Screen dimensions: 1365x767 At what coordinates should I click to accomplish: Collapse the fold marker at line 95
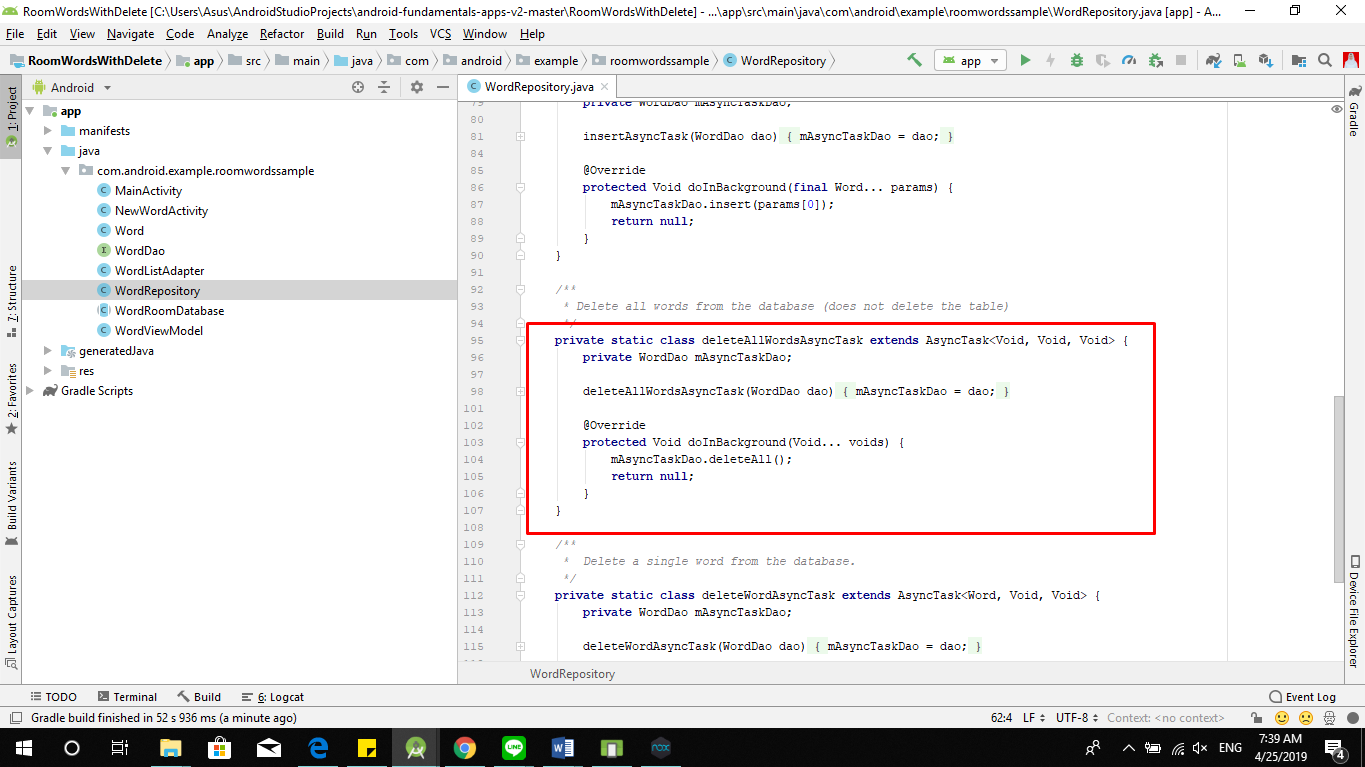tap(520, 339)
